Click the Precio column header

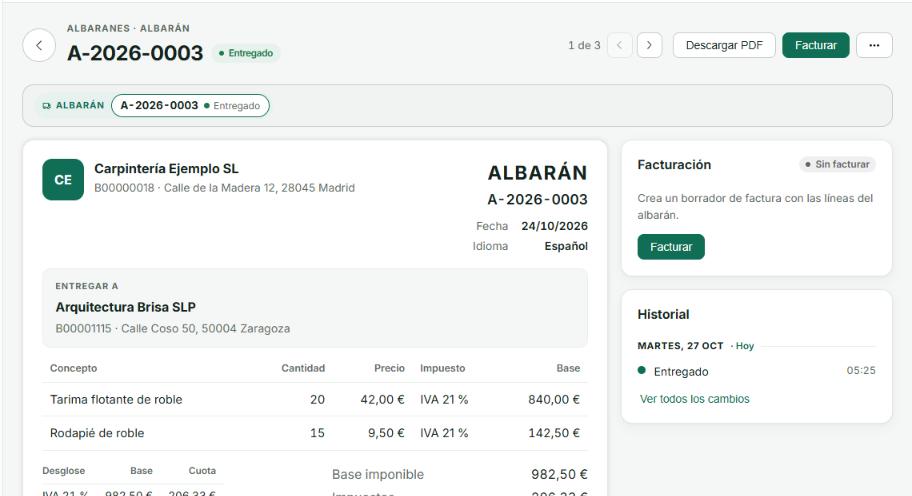[389, 368]
